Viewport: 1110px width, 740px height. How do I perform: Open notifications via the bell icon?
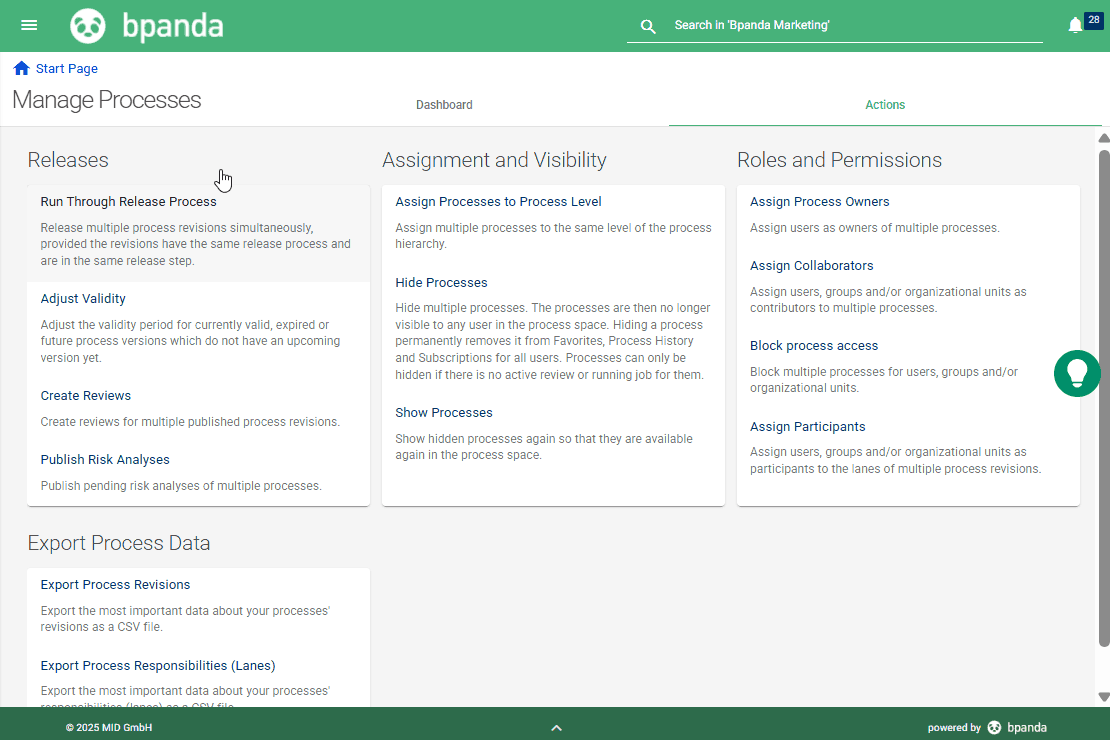(x=1074, y=23)
